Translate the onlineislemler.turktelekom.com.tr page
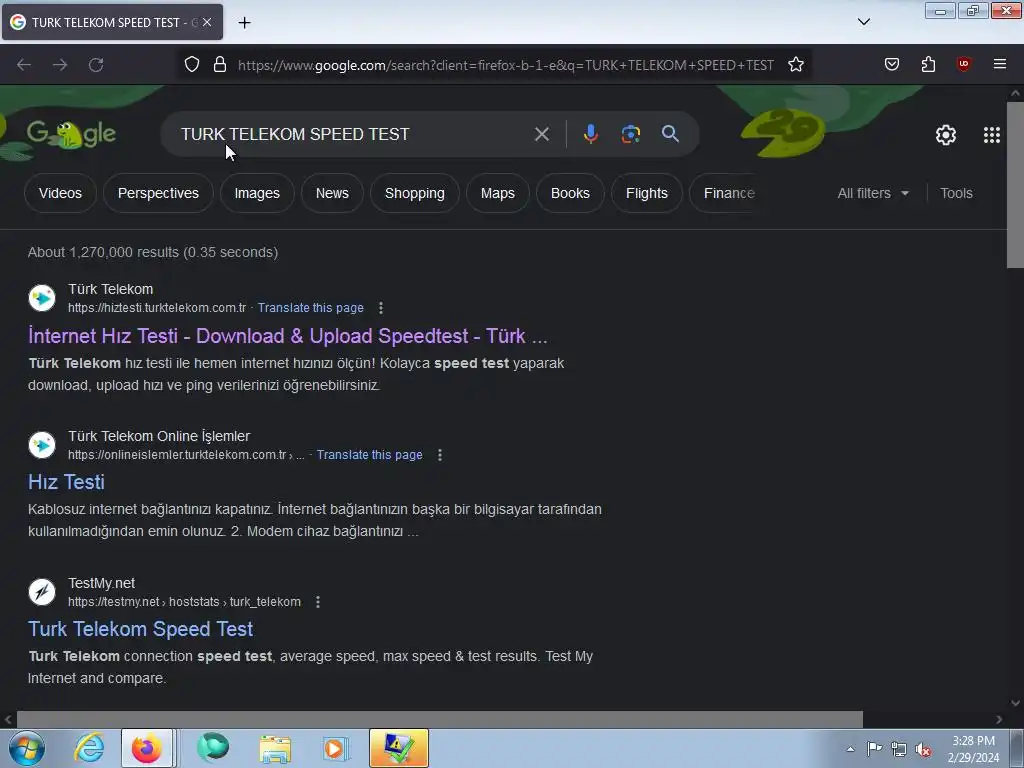Screen dimensions: 1024x768 tap(370, 455)
